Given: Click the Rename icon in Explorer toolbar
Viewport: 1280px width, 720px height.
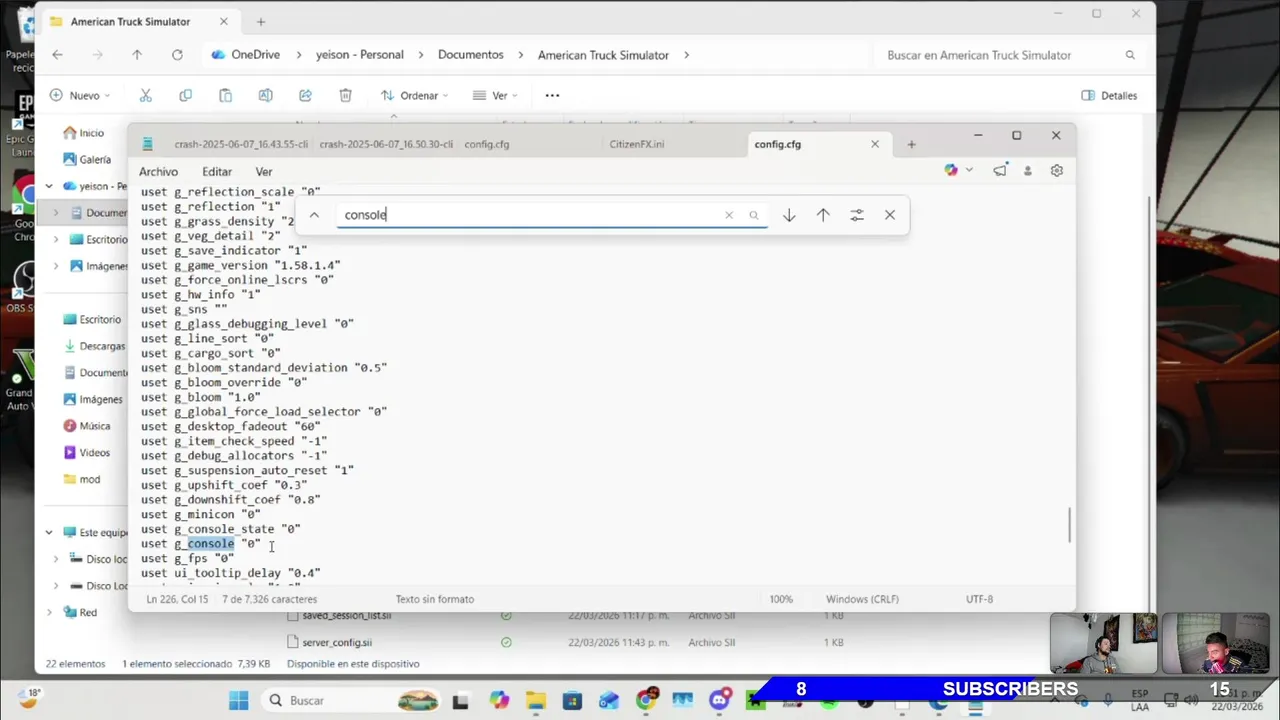Looking at the screenshot, I should (x=265, y=95).
